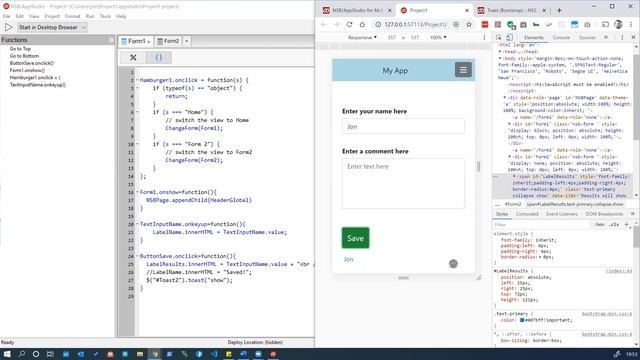Switch to DevTools Elements tab
The height and width of the screenshot is (360, 640).
[534, 38]
